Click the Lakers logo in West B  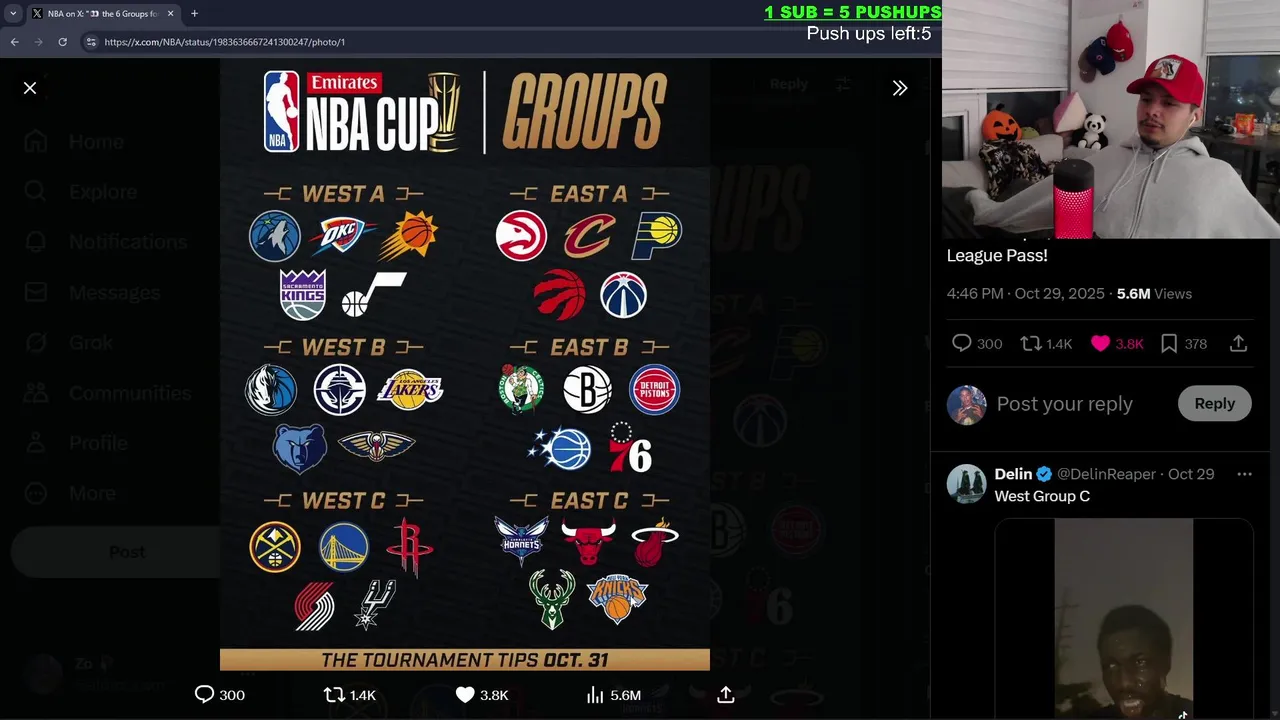[410, 390]
